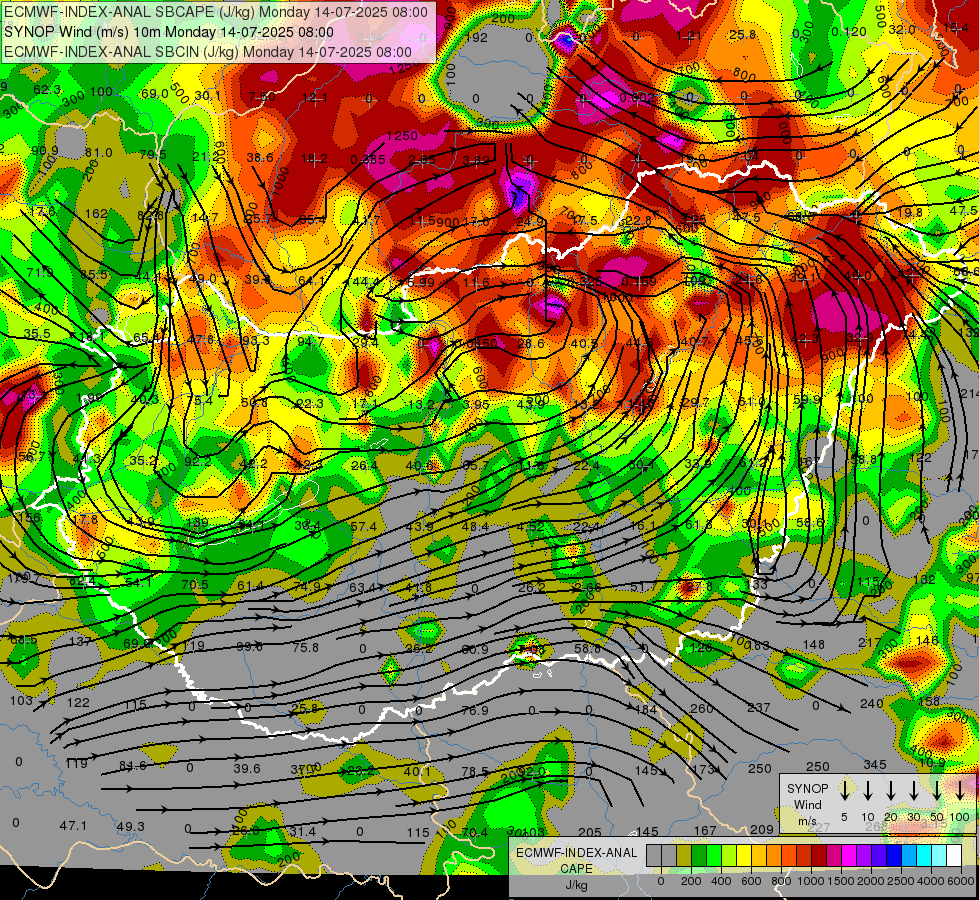979x900 pixels.
Task: Pick the pure blue swatch in the CAPE legend
Action: (893, 855)
